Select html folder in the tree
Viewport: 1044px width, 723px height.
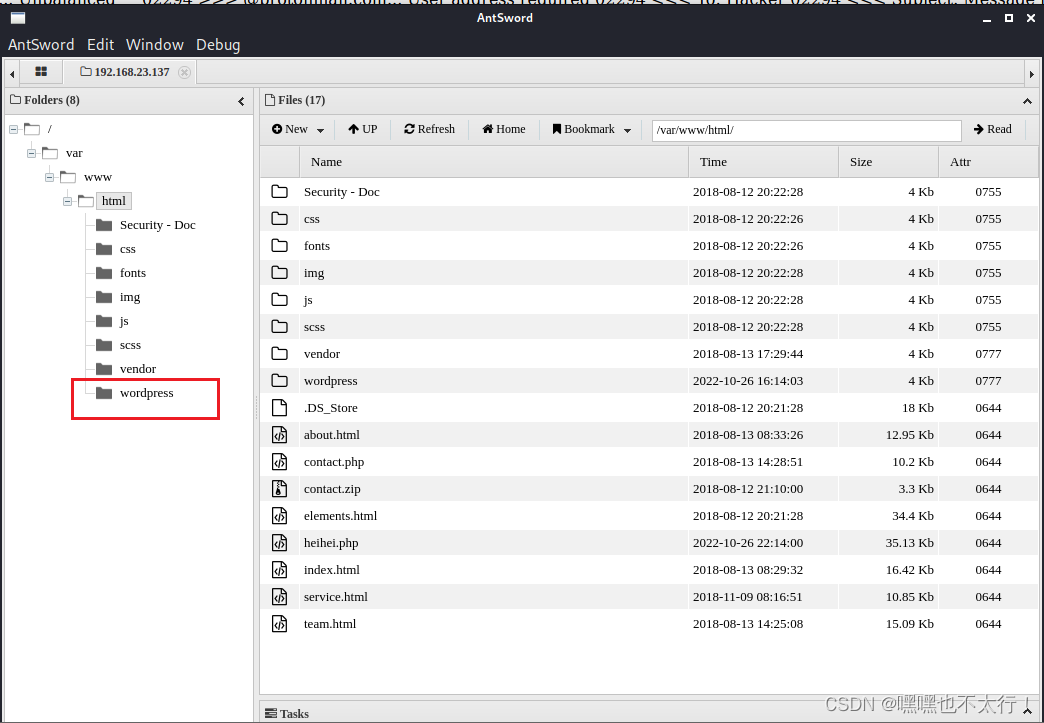tap(114, 201)
